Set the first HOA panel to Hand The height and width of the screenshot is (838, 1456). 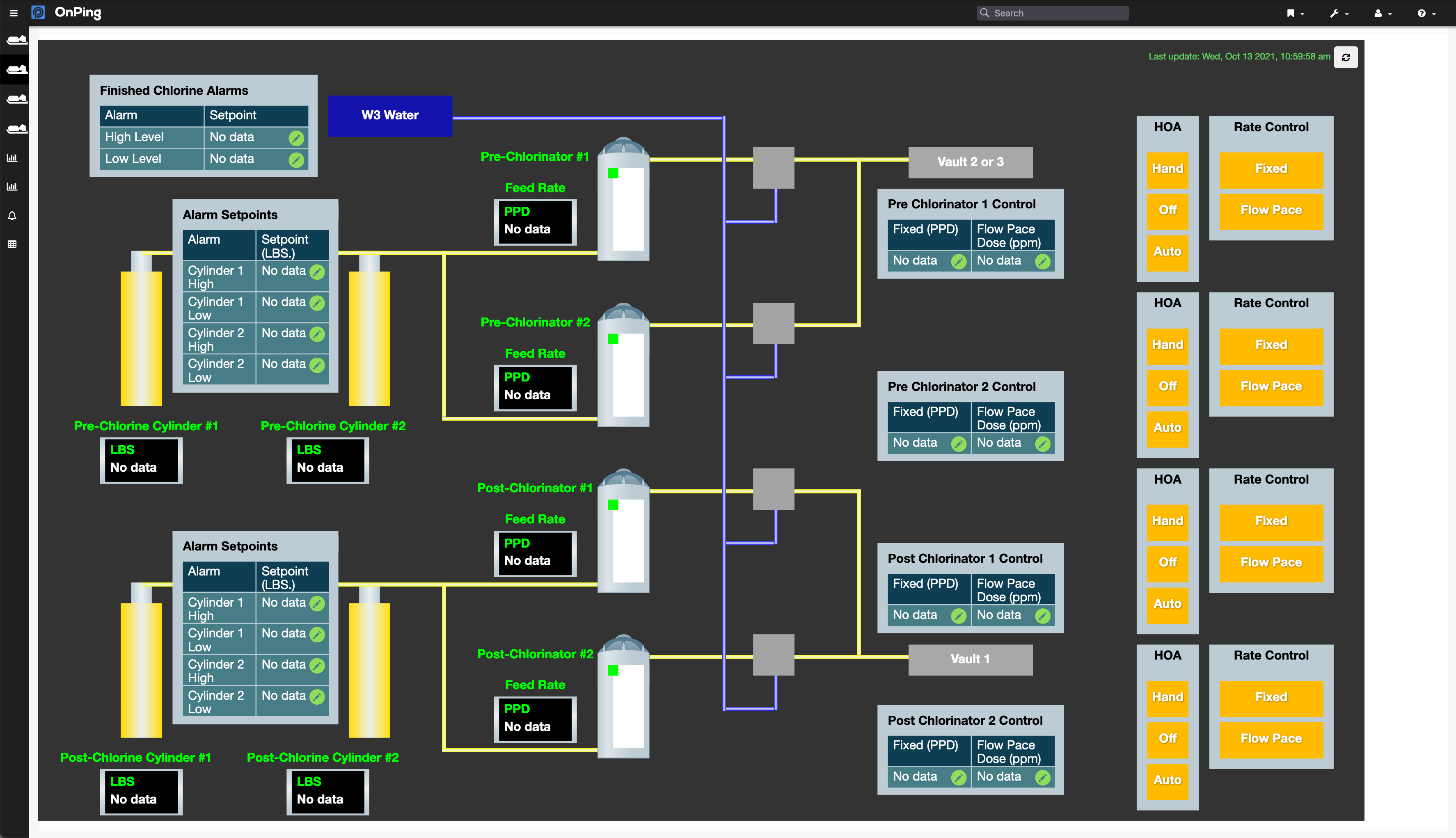click(1167, 169)
